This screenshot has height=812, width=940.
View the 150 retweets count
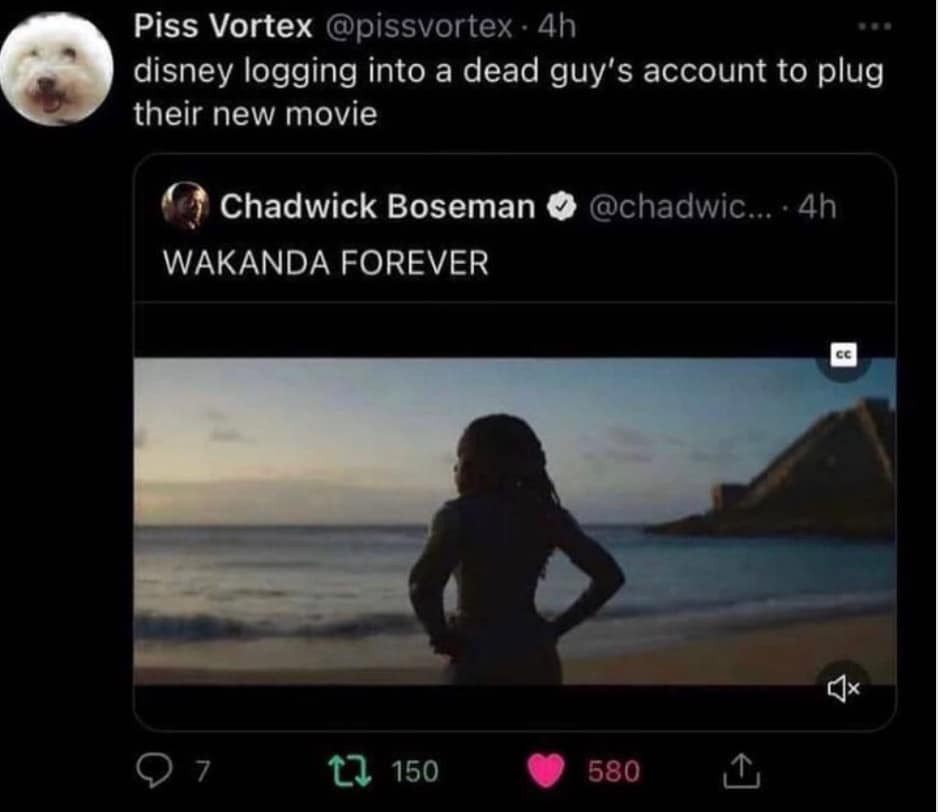pyautogui.click(x=413, y=771)
